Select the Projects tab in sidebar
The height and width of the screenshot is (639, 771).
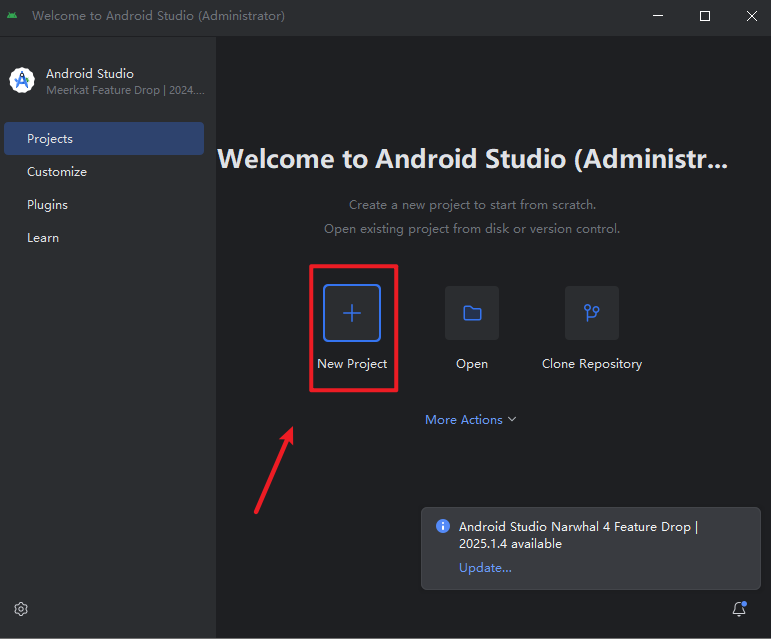(x=104, y=139)
